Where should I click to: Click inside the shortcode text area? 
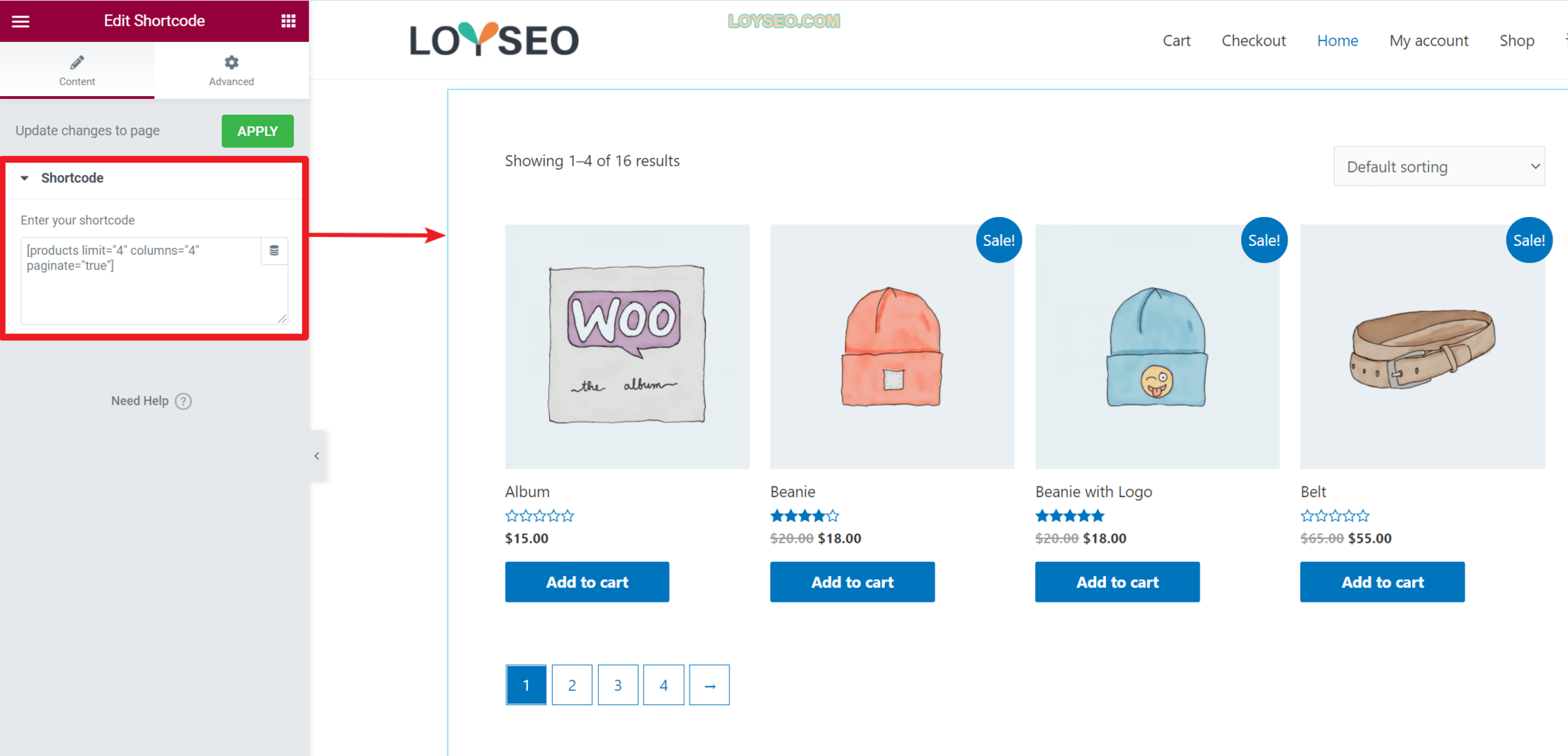[x=140, y=281]
